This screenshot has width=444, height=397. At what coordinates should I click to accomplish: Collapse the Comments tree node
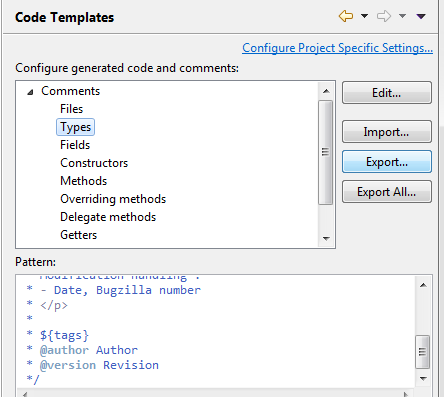(x=30, y=92)
